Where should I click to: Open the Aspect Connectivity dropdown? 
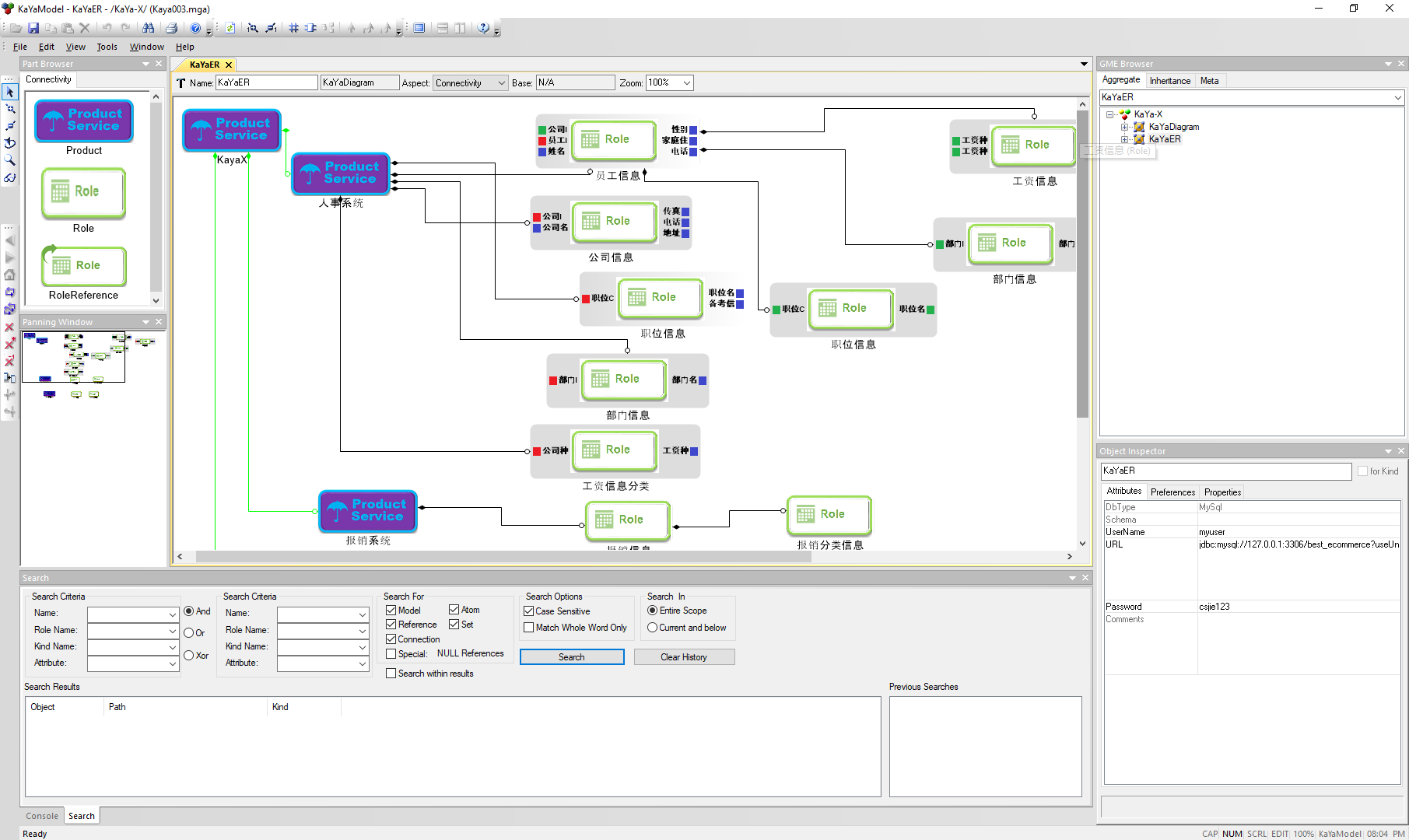point(470,83)
